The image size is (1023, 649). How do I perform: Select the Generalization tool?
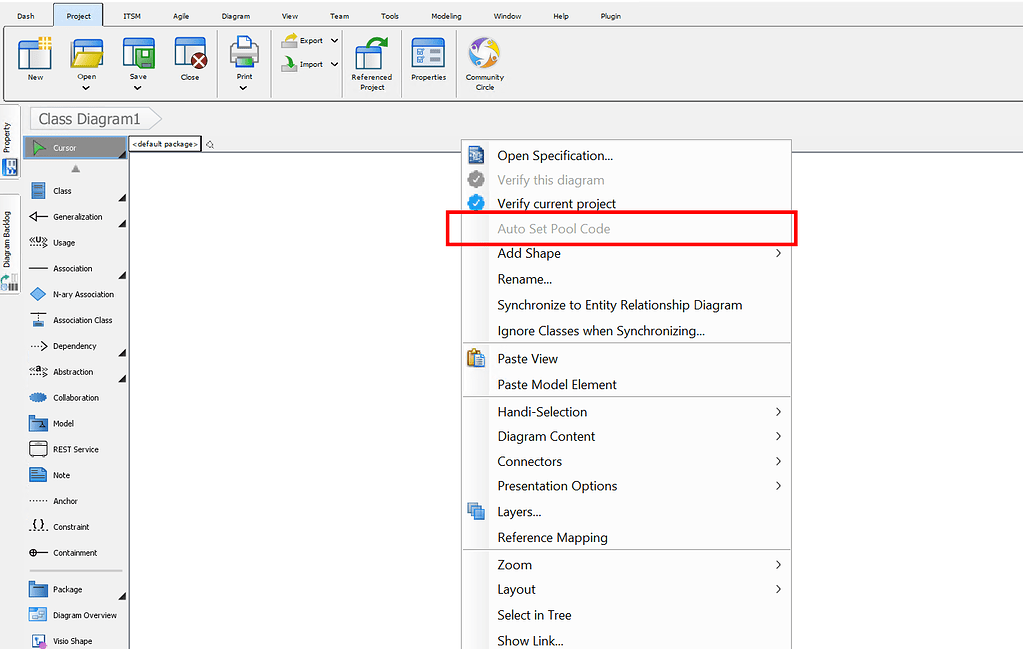[75, 216]
